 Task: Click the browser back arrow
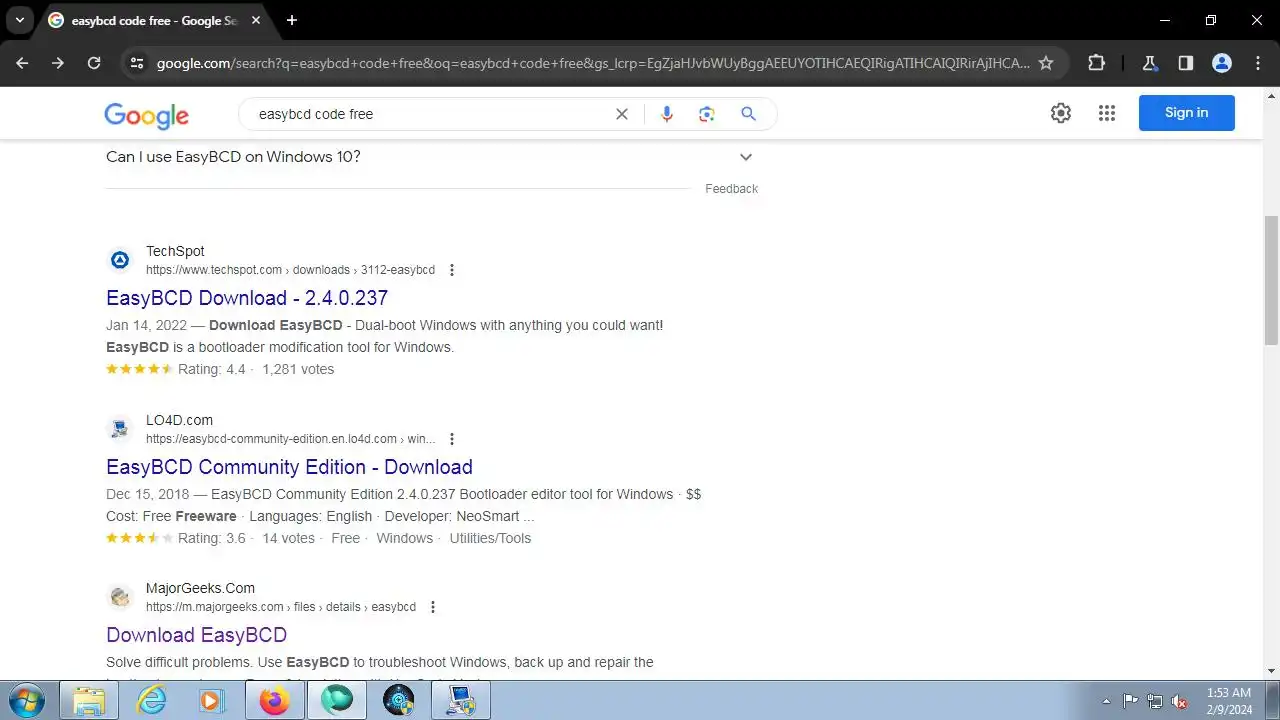tap(22, 63)
